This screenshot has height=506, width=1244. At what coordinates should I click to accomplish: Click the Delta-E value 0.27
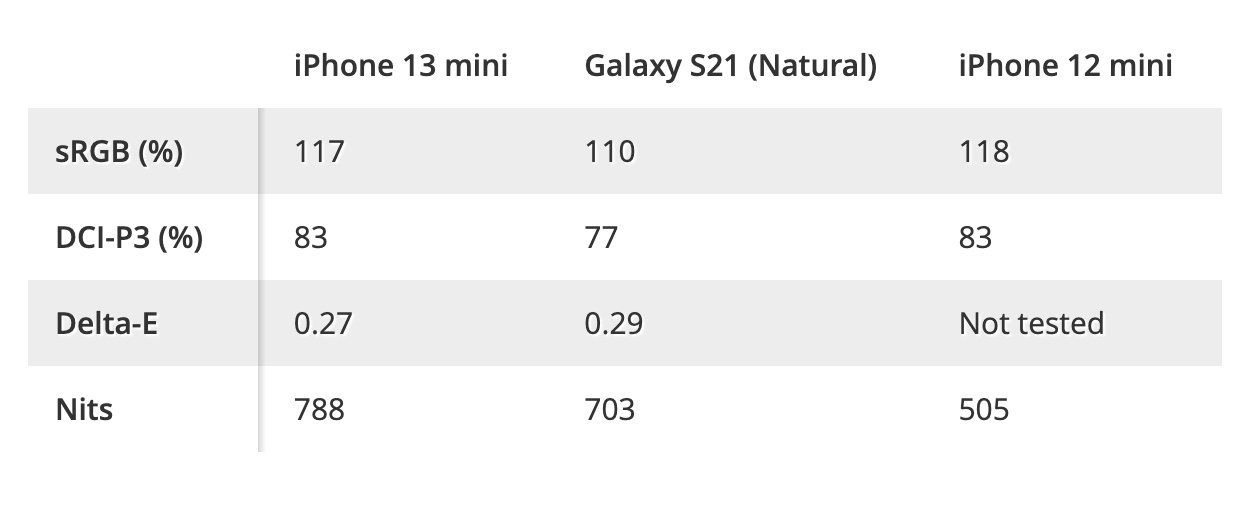coord(323,324)
